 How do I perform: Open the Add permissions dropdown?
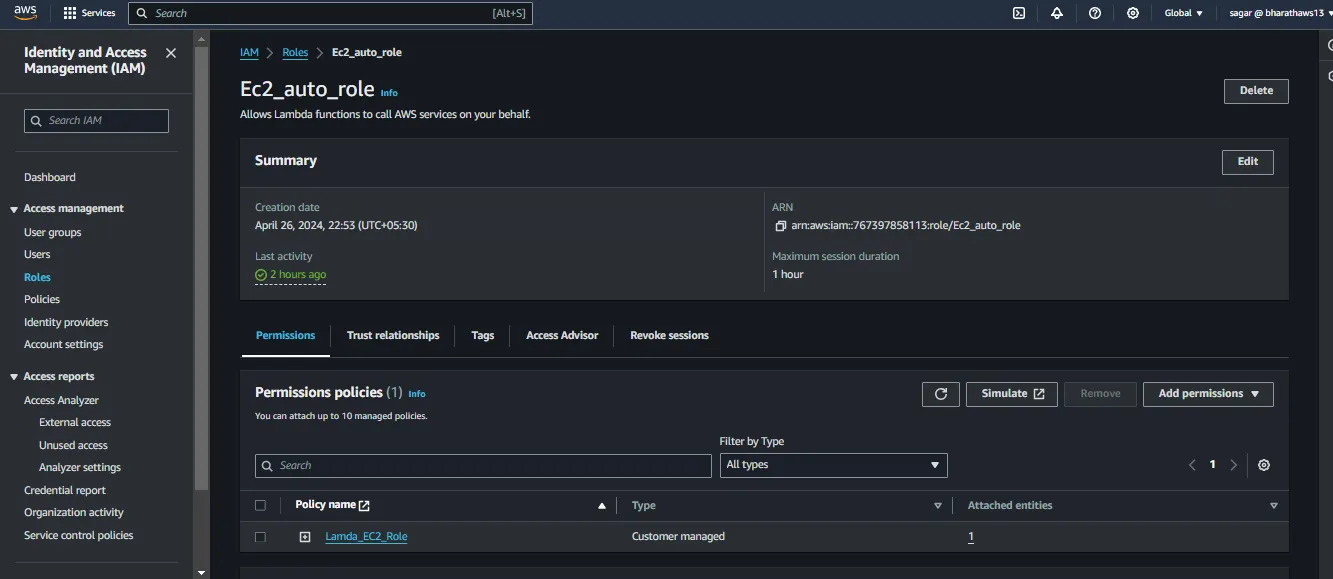tap(1208, 394)
